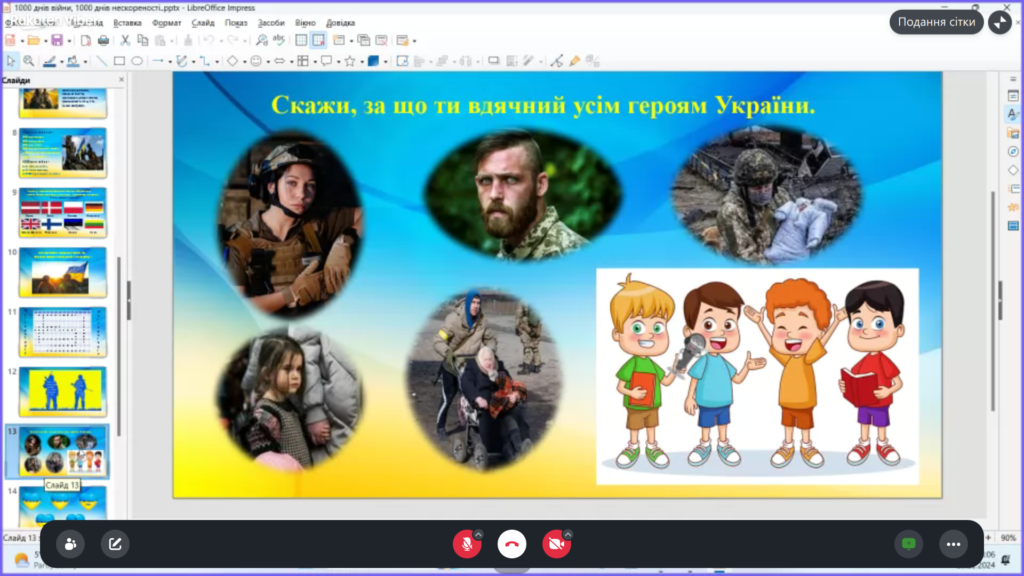Open the Довідка menu
Viewport: 1024px width, 576px height.
pyautogui.click(x=340, y=22)
